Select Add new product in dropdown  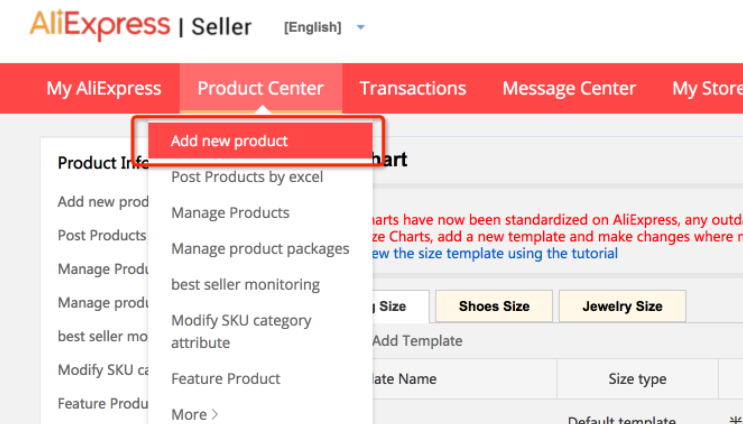tap(229, 141)
